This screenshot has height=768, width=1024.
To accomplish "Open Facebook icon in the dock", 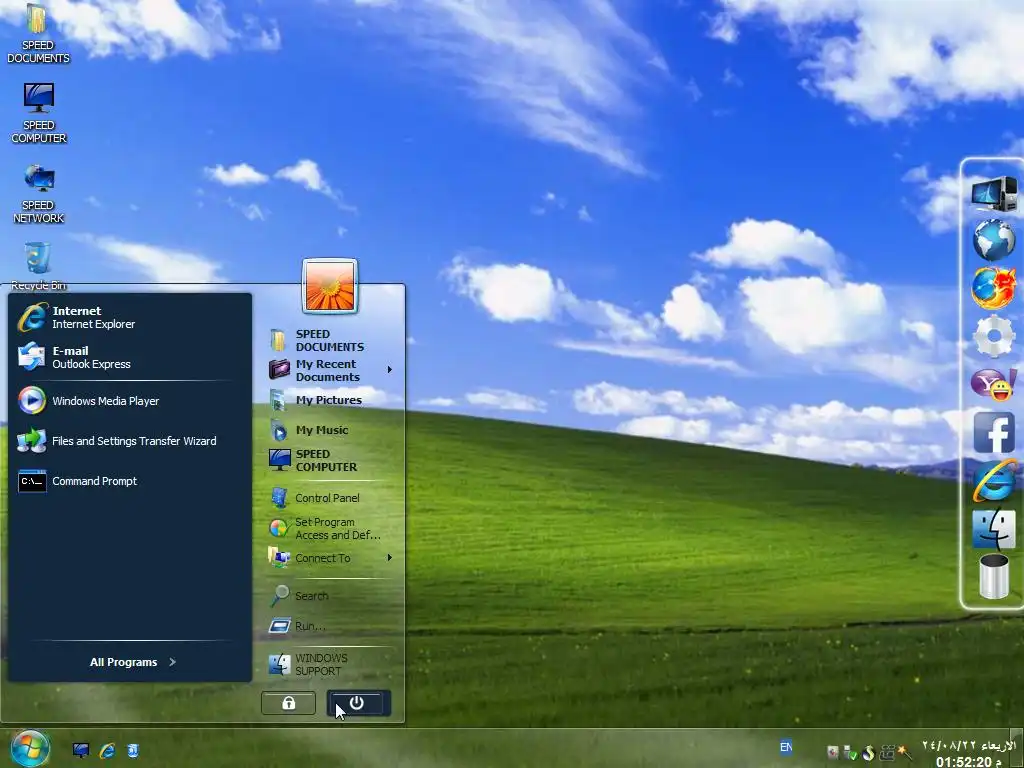I will click(994, 432).
